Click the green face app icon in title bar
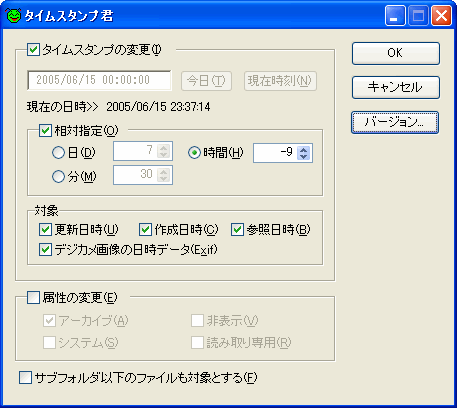The image size is (457, 408). (x=14, y=16)
